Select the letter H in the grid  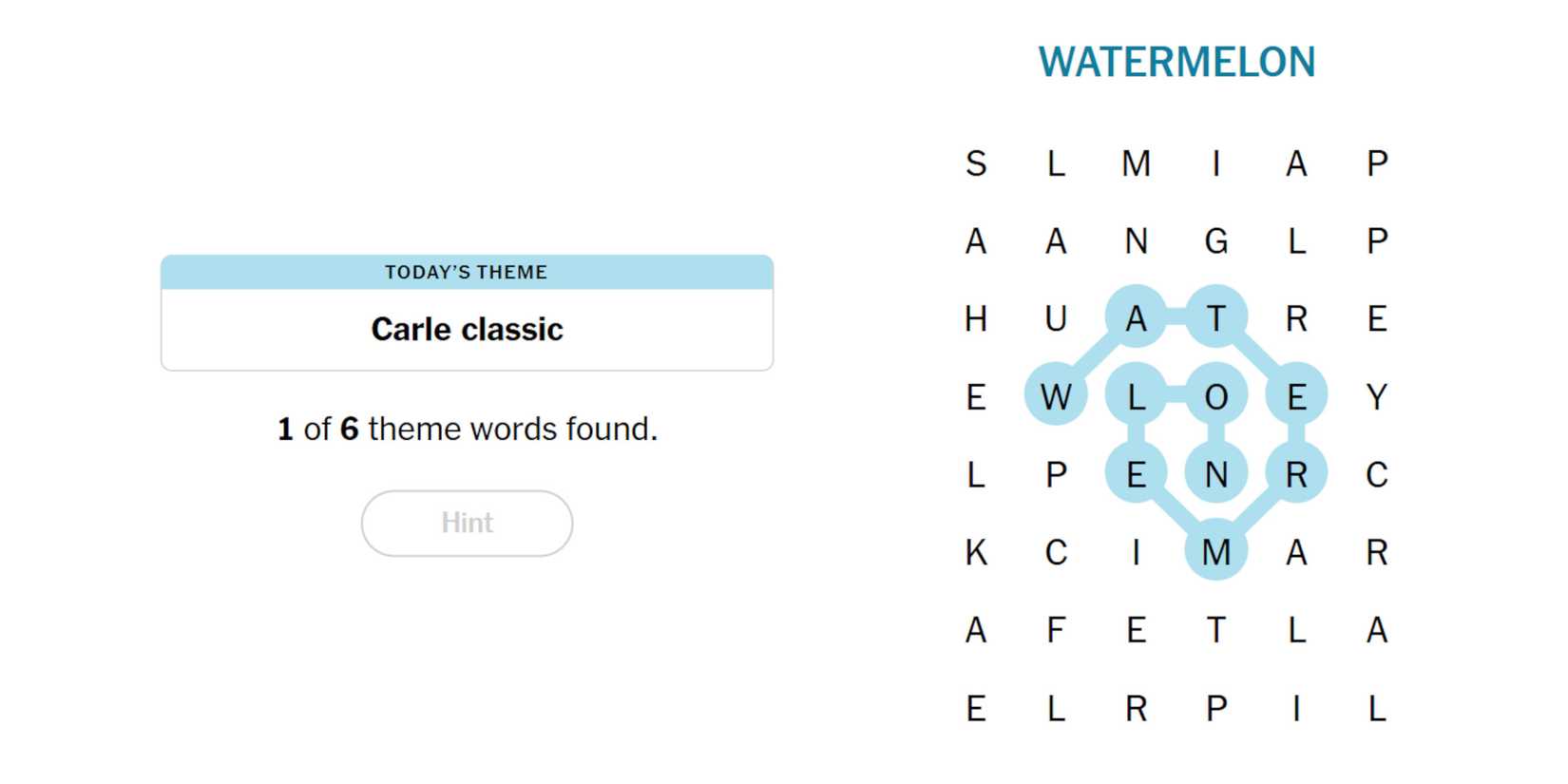point(976,318)
